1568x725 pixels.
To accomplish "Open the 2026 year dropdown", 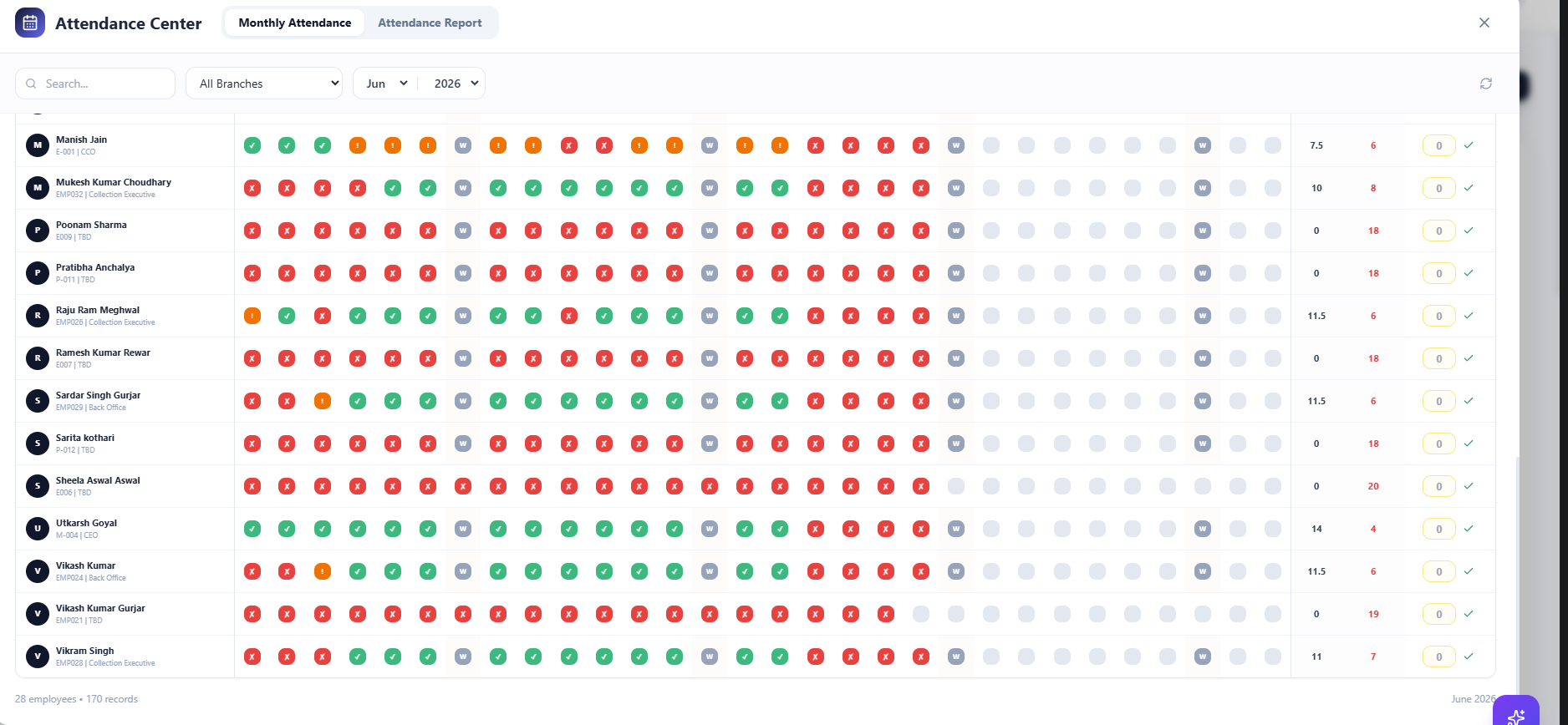I will point(455,84).
